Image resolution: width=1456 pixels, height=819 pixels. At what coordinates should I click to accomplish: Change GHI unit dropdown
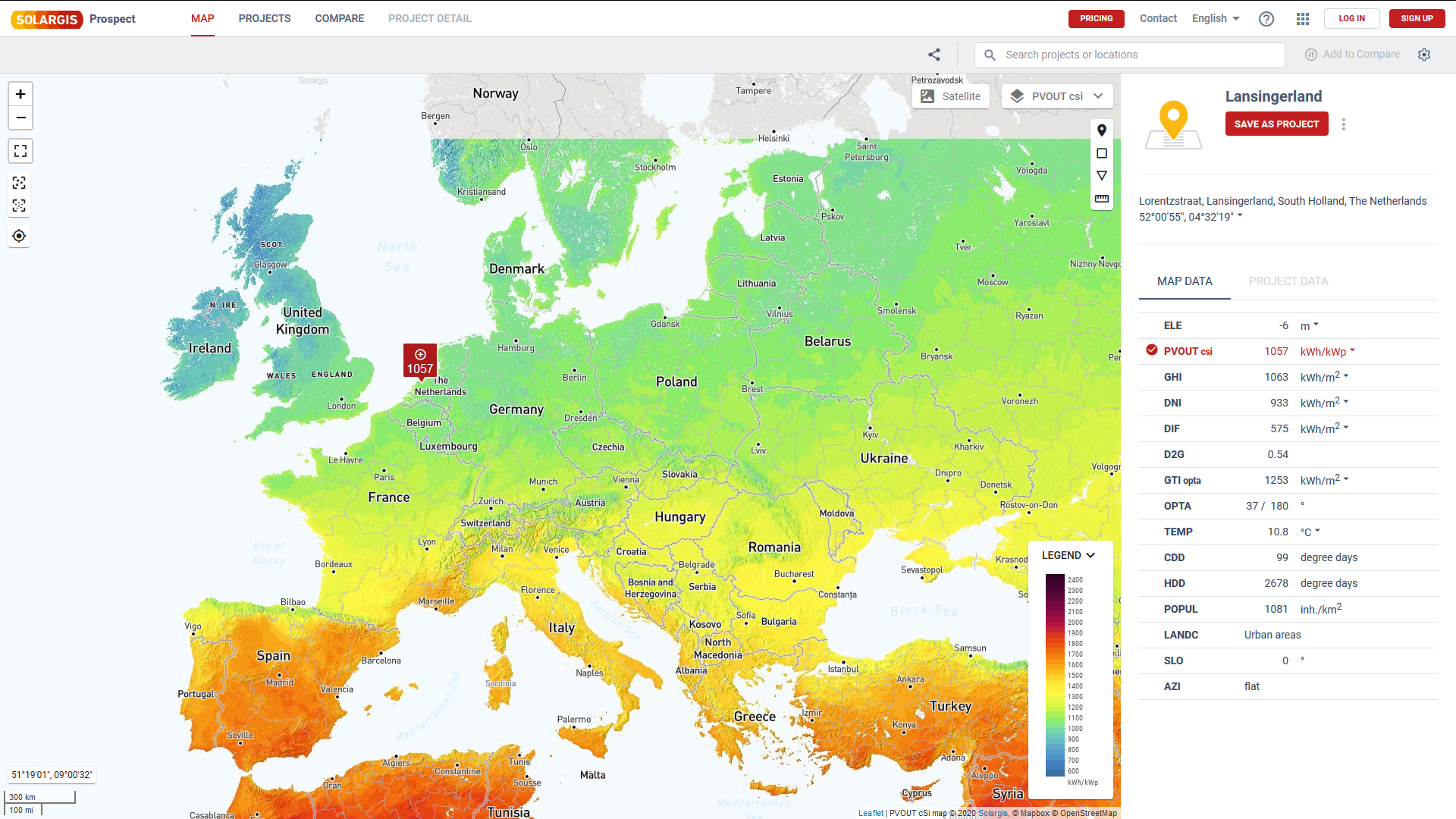pos(1346,376)
